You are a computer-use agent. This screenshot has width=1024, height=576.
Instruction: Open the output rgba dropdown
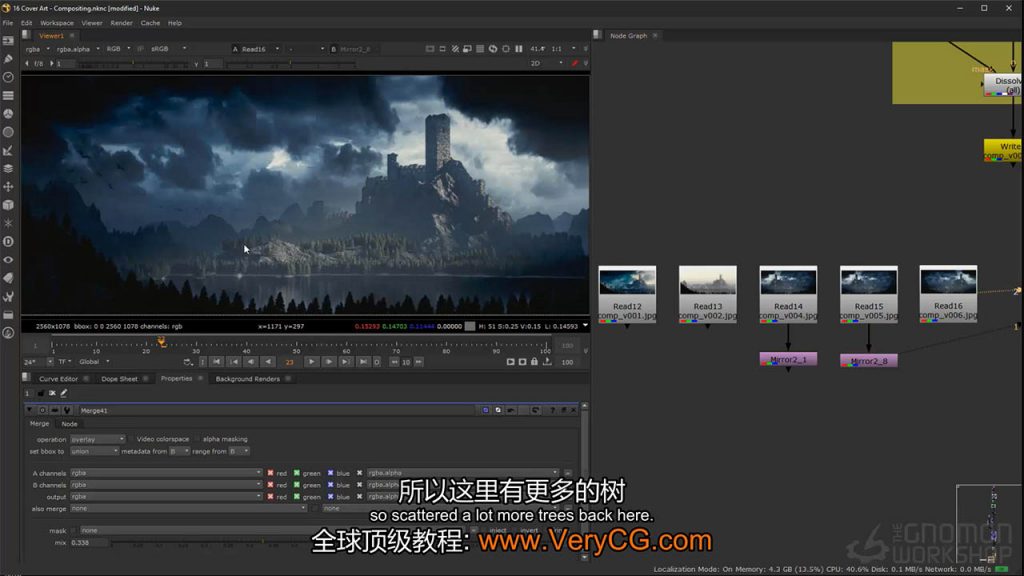tap(166, 497)
